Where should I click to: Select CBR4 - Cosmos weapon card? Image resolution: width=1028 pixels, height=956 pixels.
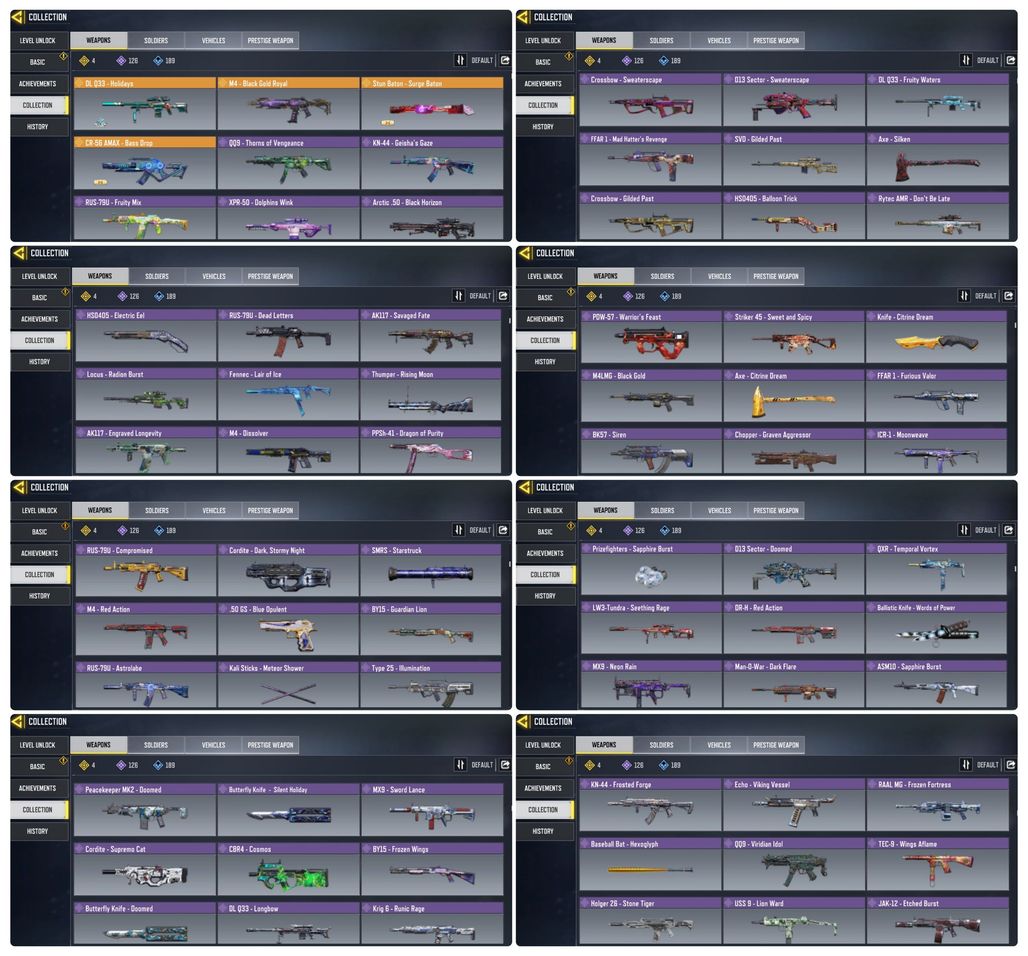288,869
